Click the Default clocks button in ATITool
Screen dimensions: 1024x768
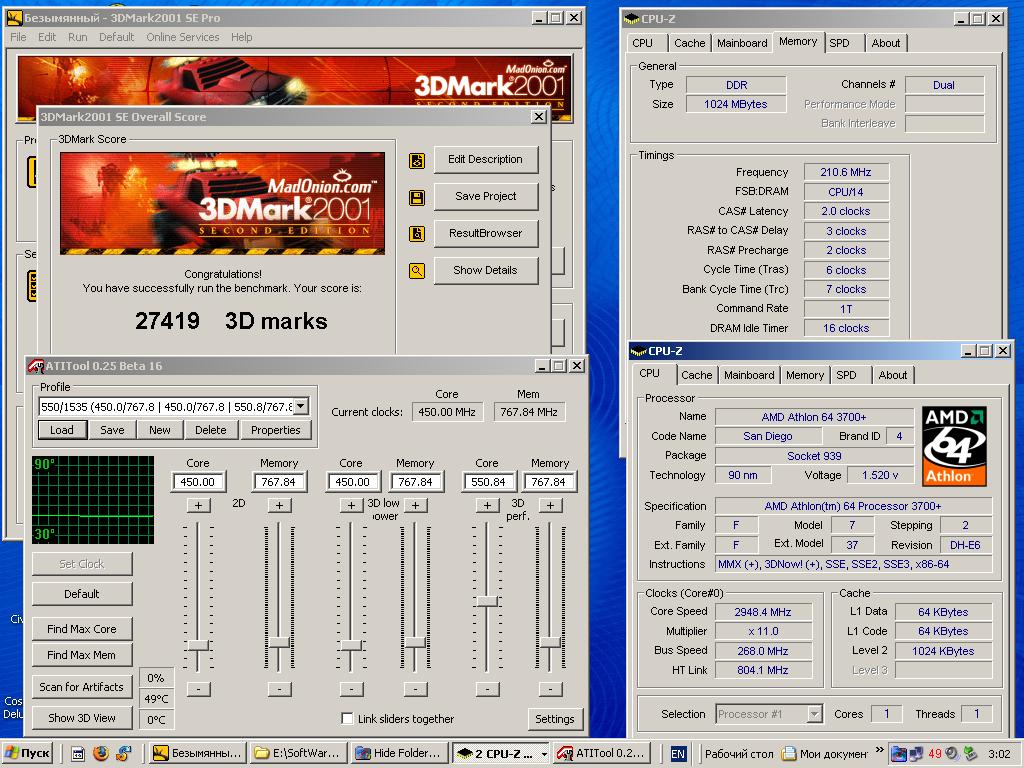click(82, 594)
